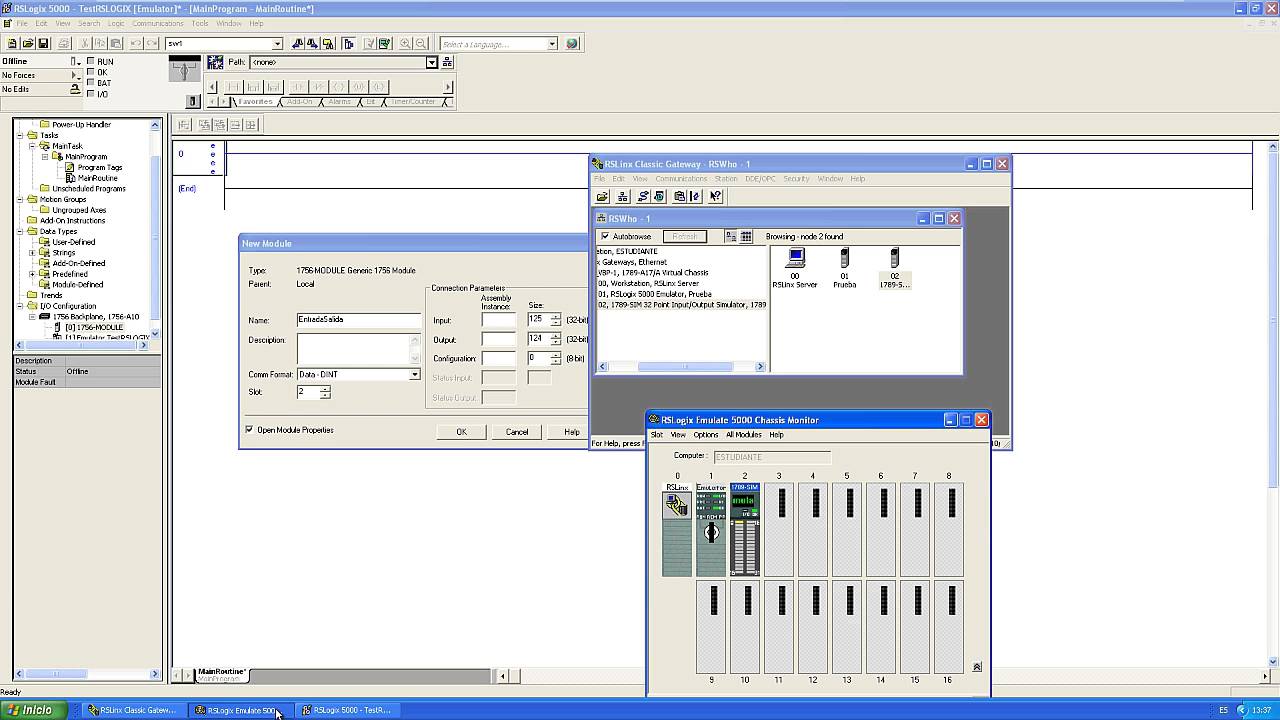Click the Find icon with left arrow

[297, 44]
